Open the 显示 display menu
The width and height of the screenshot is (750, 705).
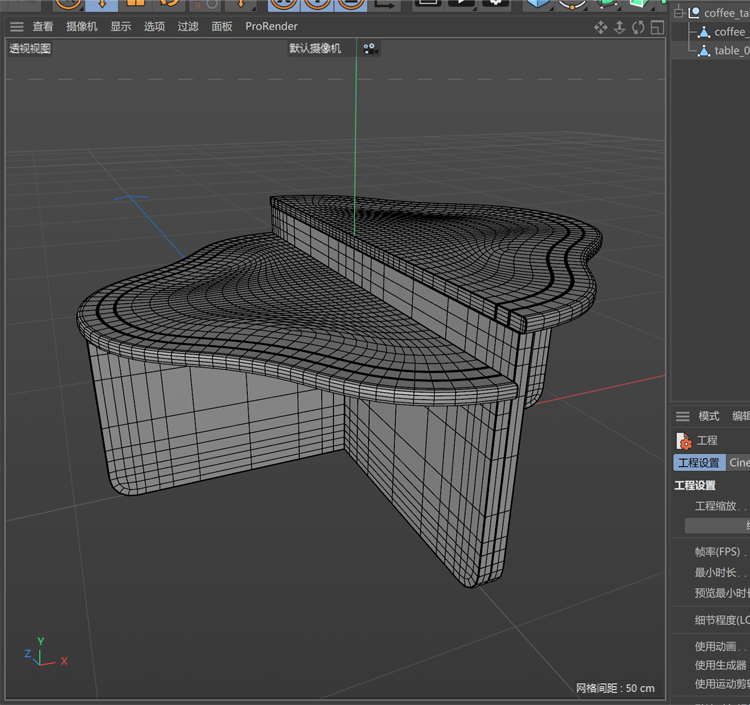pyautogui.click(x=120, y=27)
